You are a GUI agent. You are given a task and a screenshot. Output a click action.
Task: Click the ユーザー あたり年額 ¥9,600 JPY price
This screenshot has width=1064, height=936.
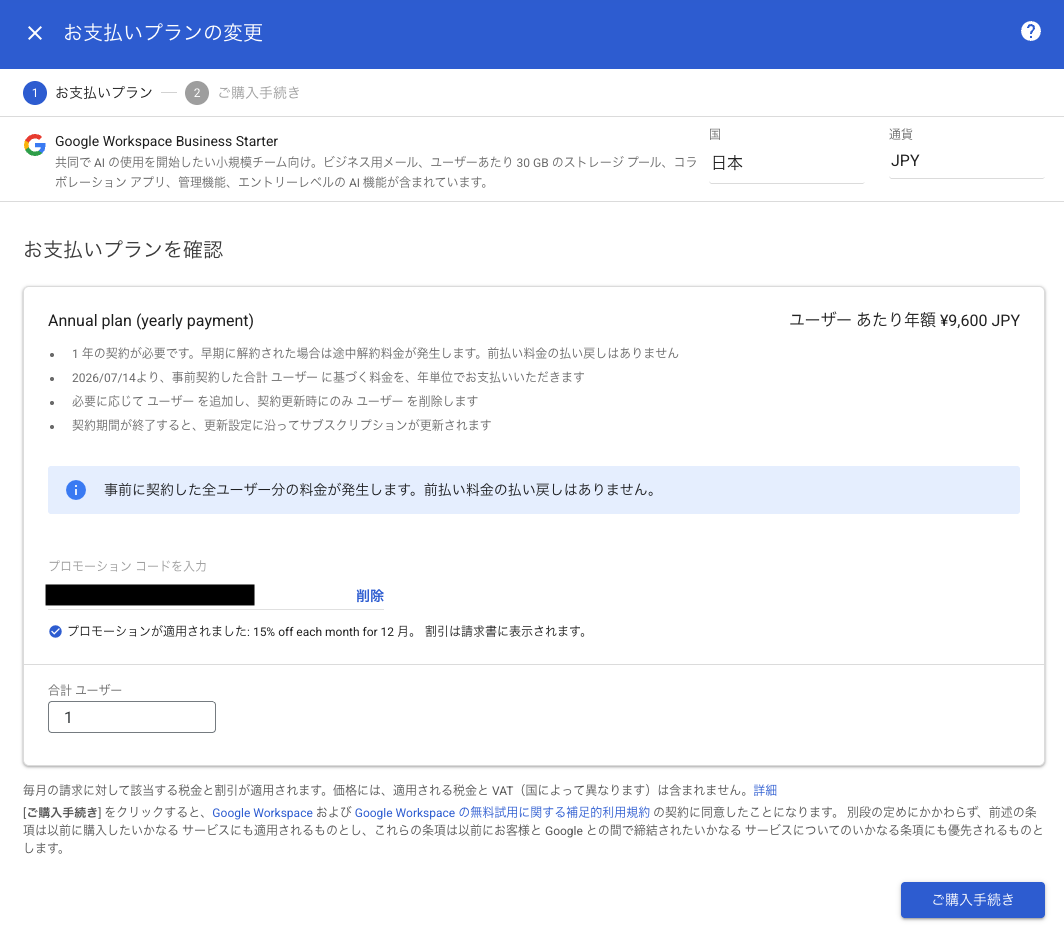905,320
